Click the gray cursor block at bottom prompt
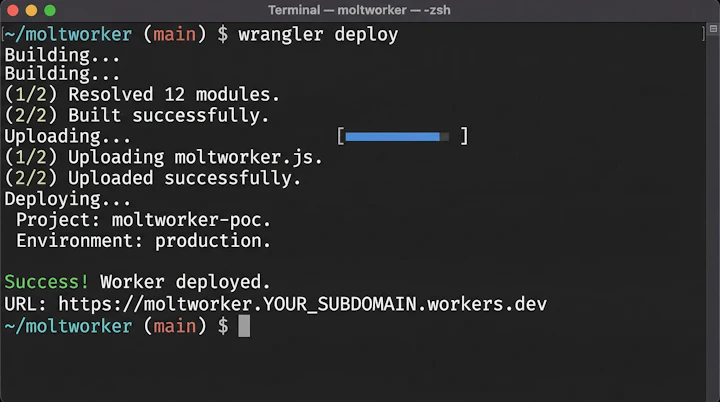720x402 pixels. click(x=244, y=326)
